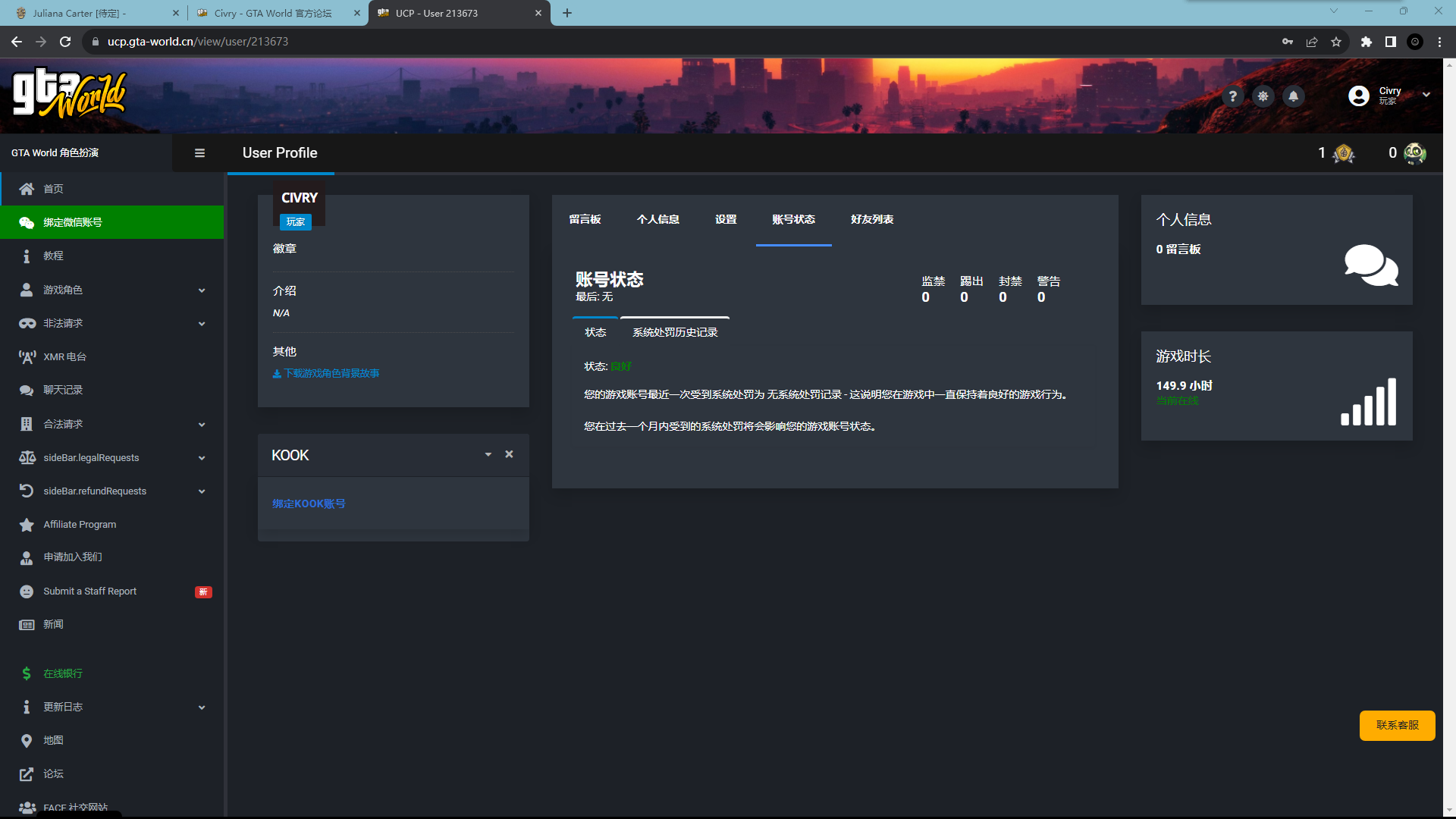Switch to the 好友列表 tab

(872, 219)
